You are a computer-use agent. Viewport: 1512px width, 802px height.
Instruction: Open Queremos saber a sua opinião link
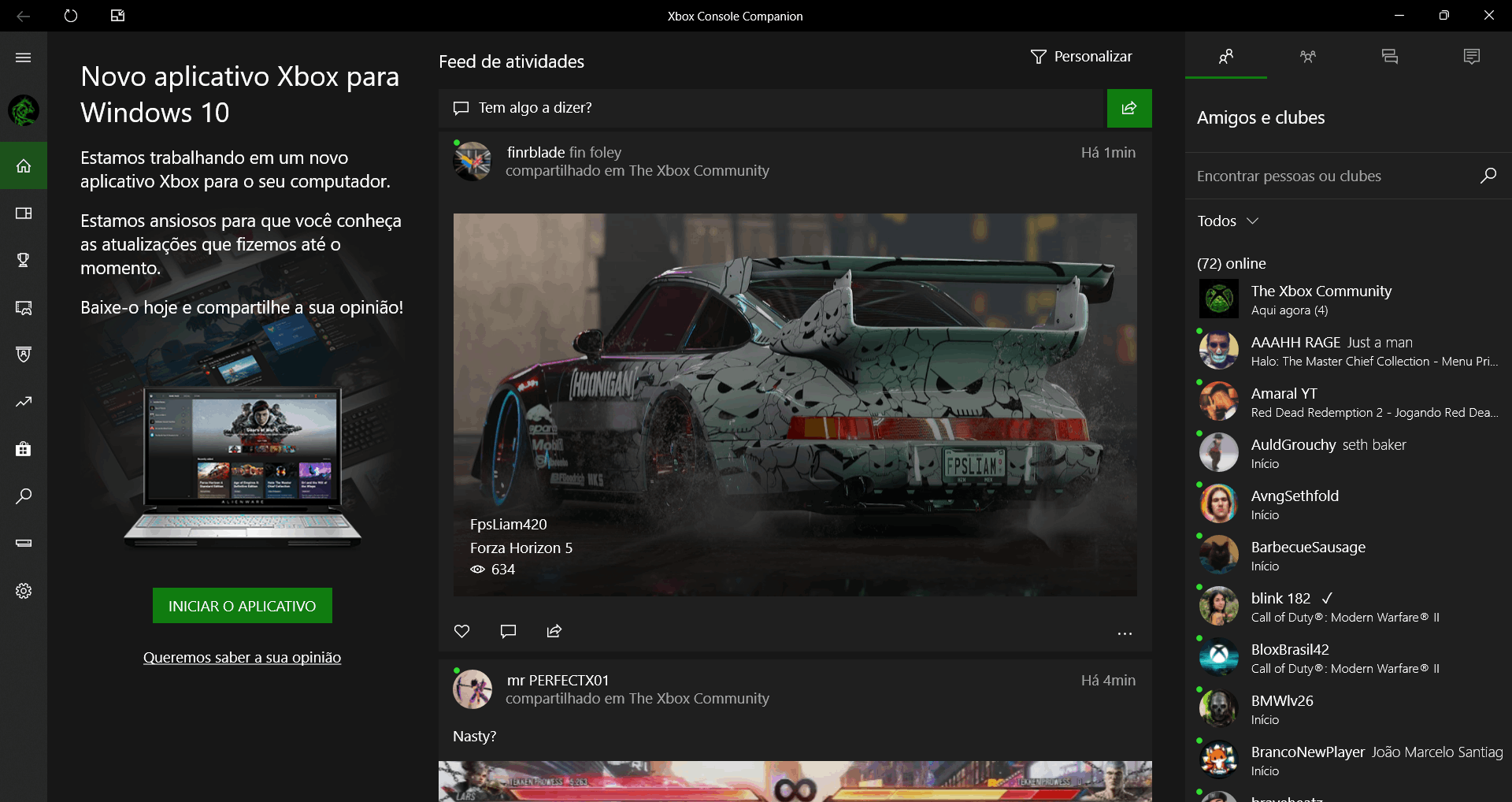pyautogui.click(x=242, y=658)
